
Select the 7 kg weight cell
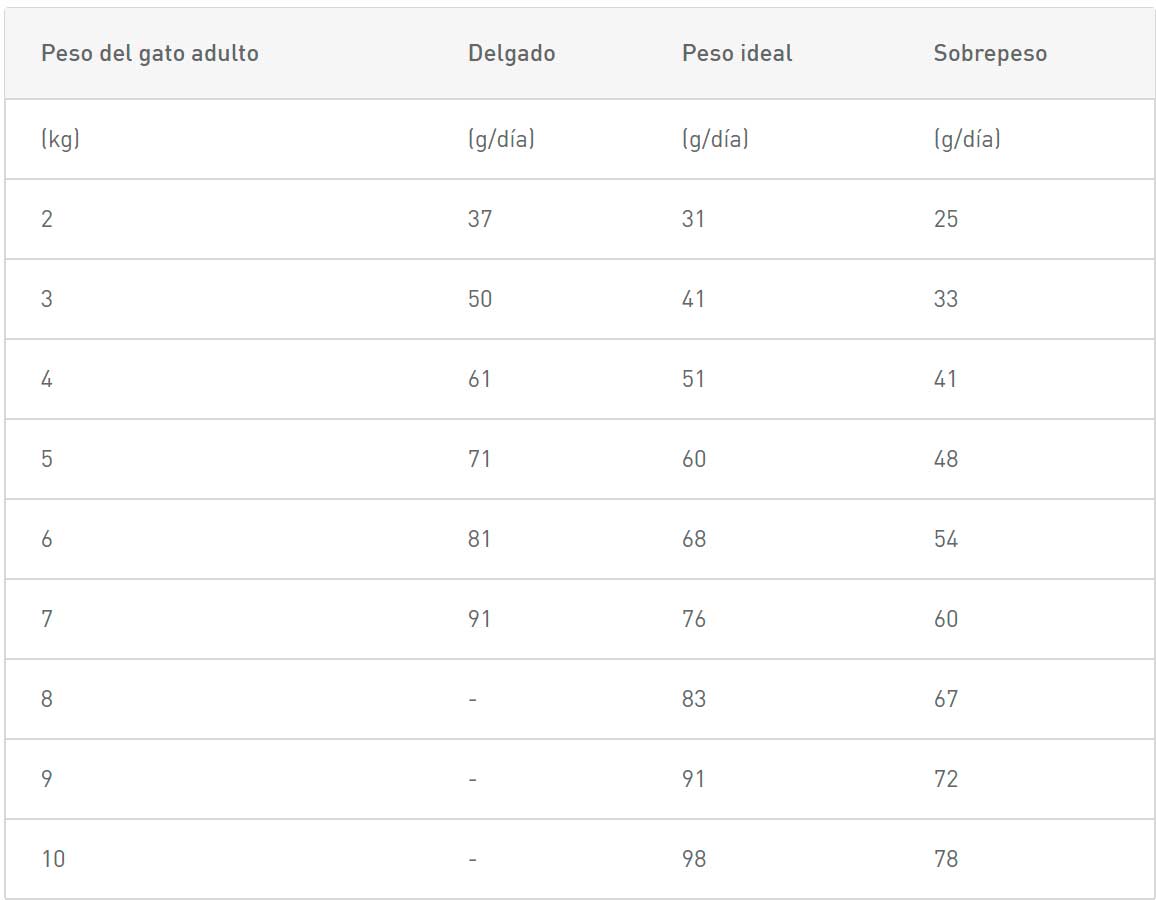(x=47, y=619)
